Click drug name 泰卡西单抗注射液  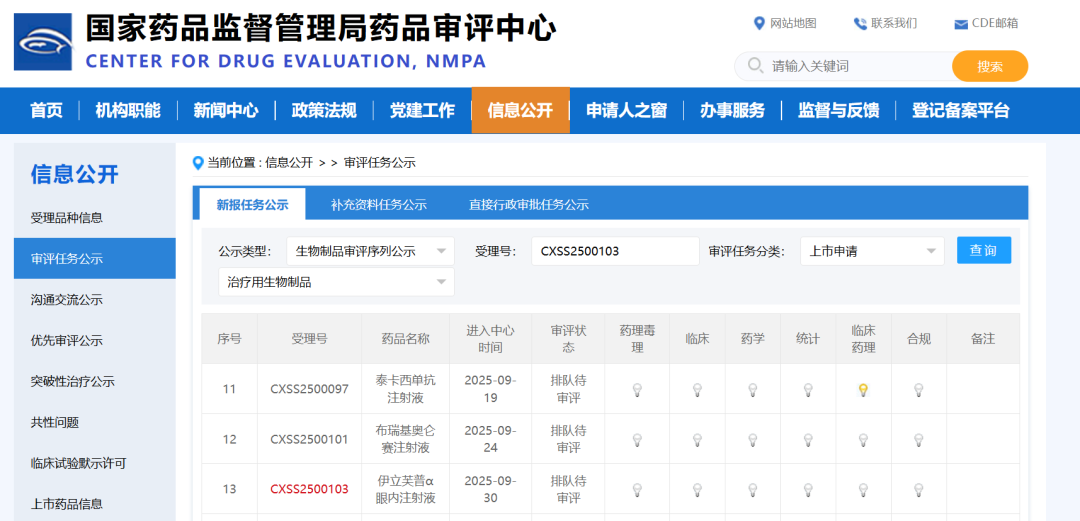point(406,389)
